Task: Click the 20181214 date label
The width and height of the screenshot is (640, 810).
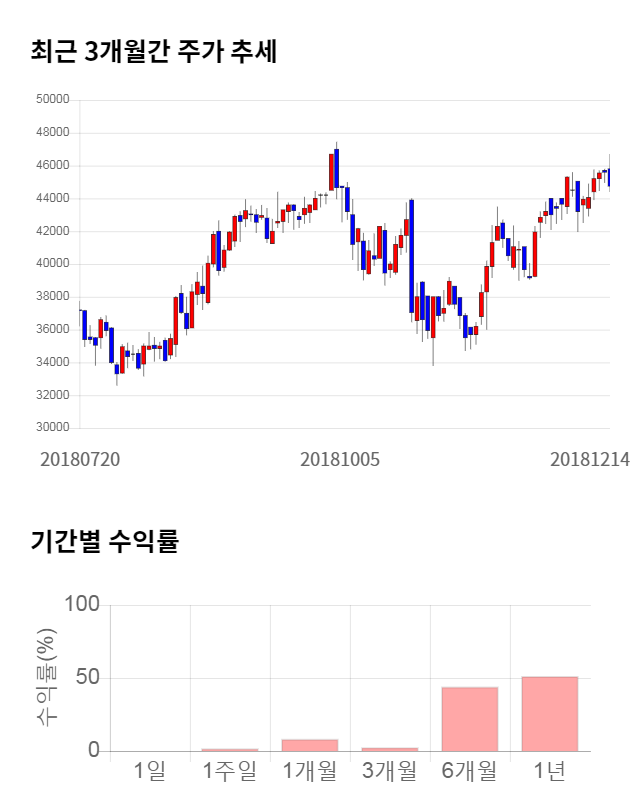Action: point(590,460)
